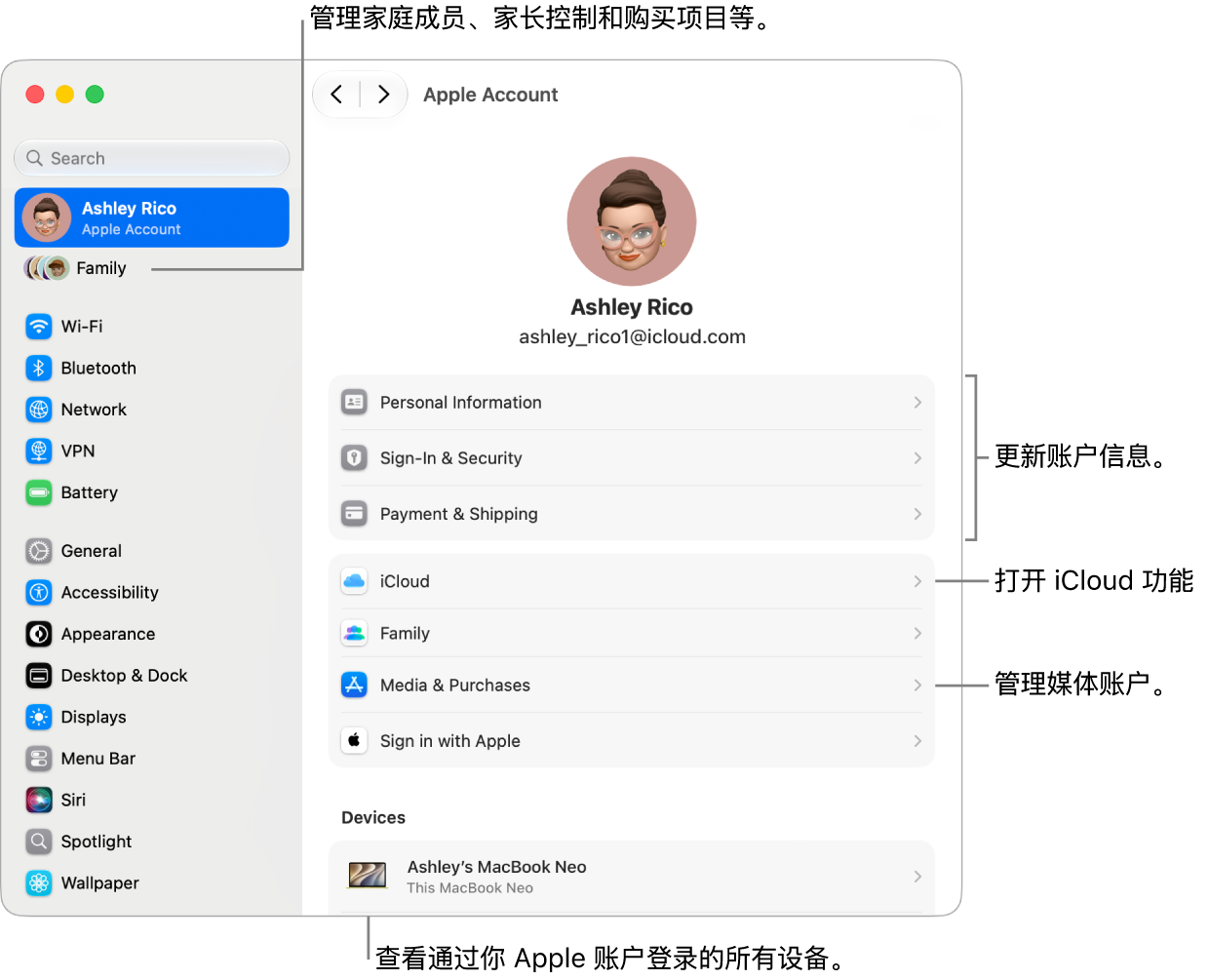Go back with the left arrow
Viewport: 1209px width, 980px height.
(336, 95)
